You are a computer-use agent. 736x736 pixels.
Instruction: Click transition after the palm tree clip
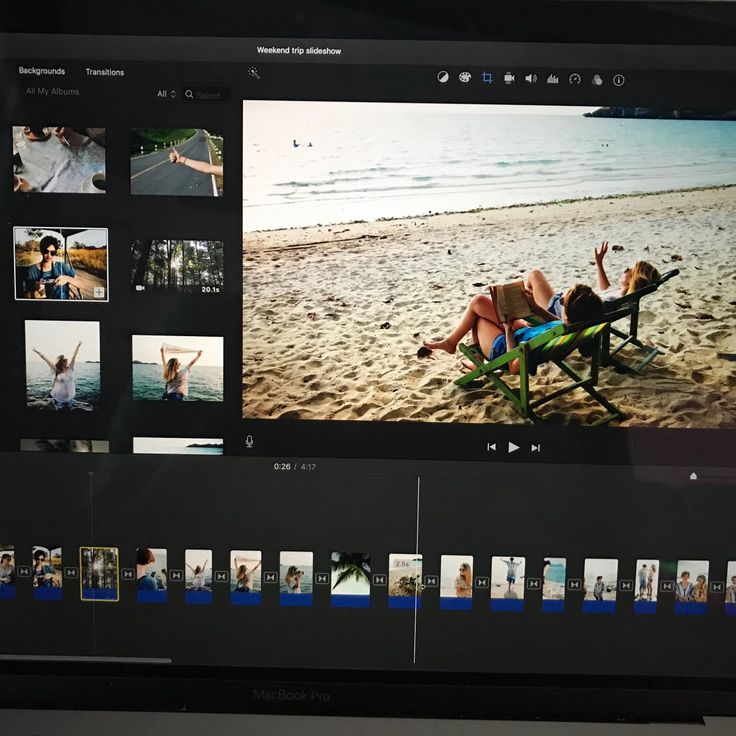point(379,580)
